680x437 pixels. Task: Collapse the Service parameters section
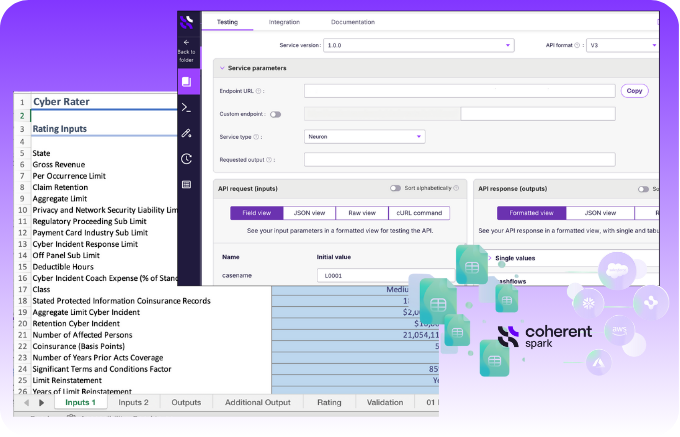click(x=221, y=68)
